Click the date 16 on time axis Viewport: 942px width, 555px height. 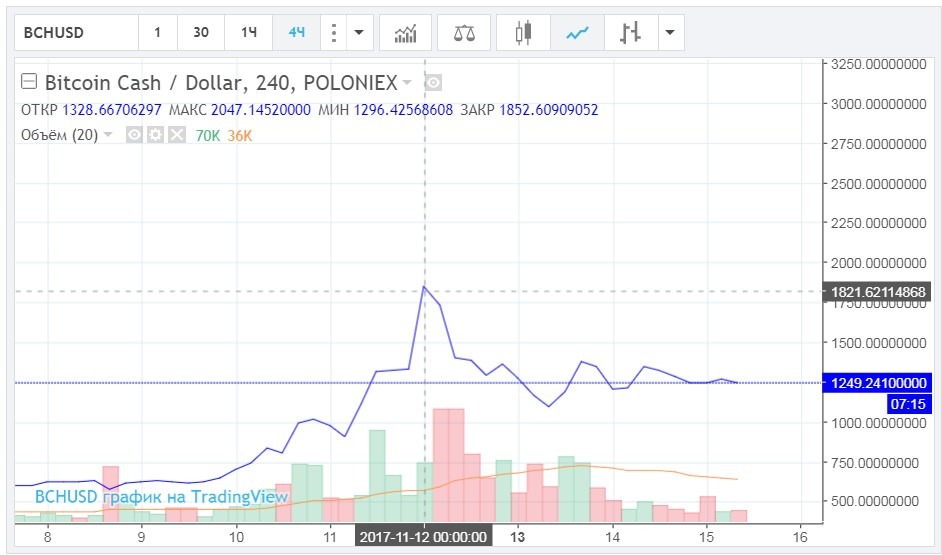coord(800,536)
